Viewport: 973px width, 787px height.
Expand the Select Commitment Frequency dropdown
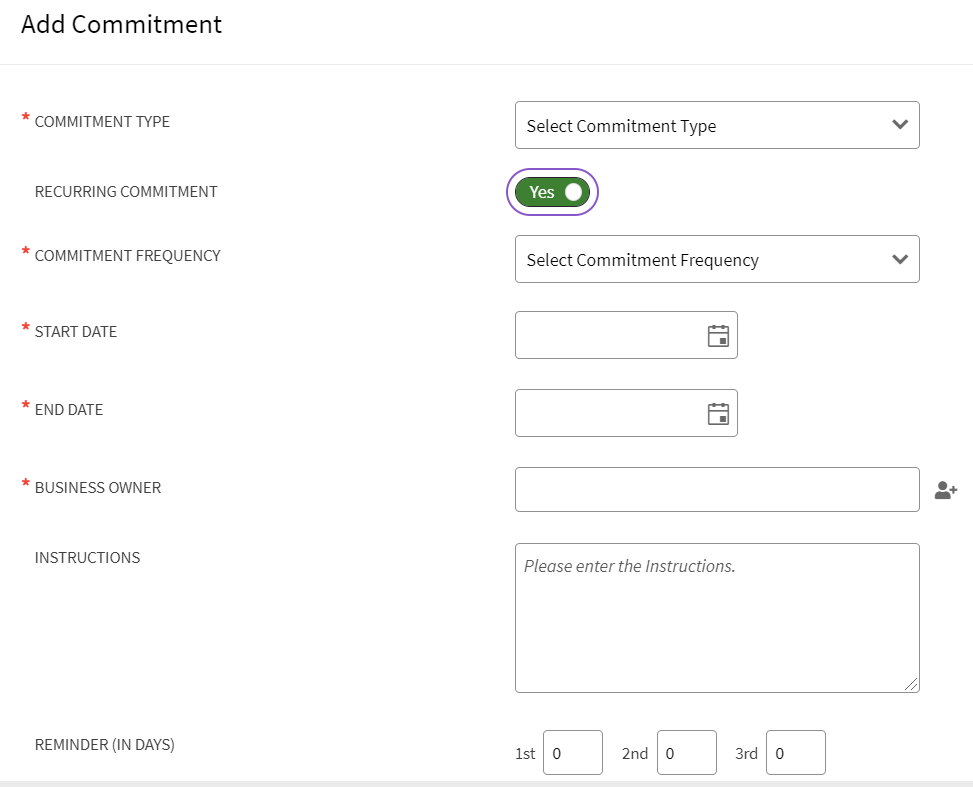click(716, 260)
